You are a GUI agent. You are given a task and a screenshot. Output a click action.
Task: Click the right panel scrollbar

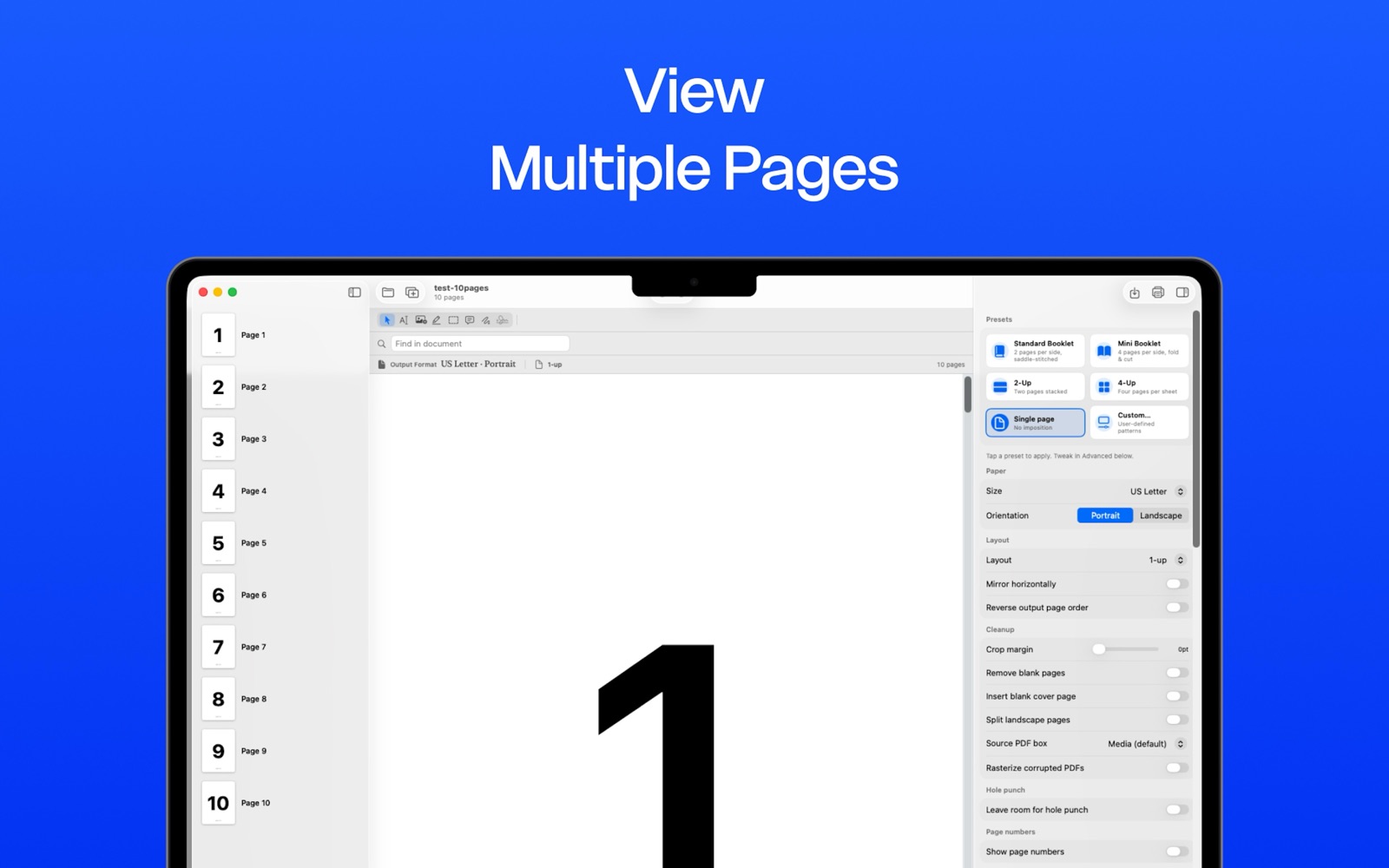click(1196, 430)
